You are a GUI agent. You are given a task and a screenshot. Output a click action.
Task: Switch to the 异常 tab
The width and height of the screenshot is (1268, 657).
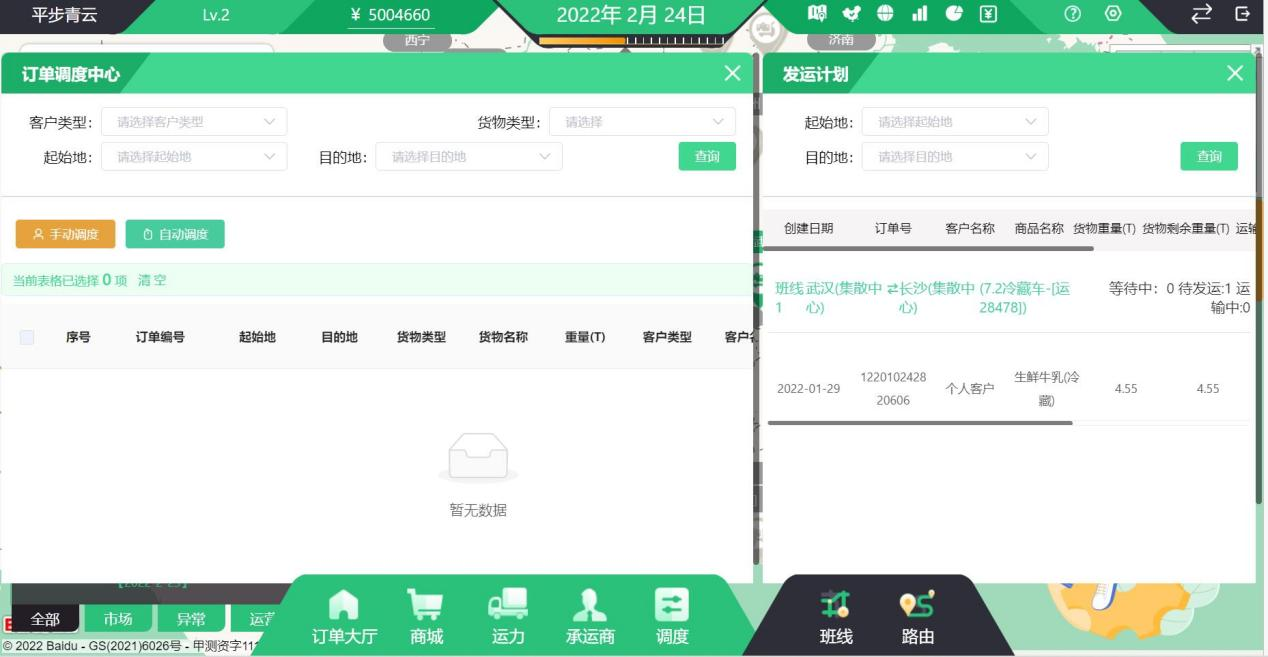(192, 620)
